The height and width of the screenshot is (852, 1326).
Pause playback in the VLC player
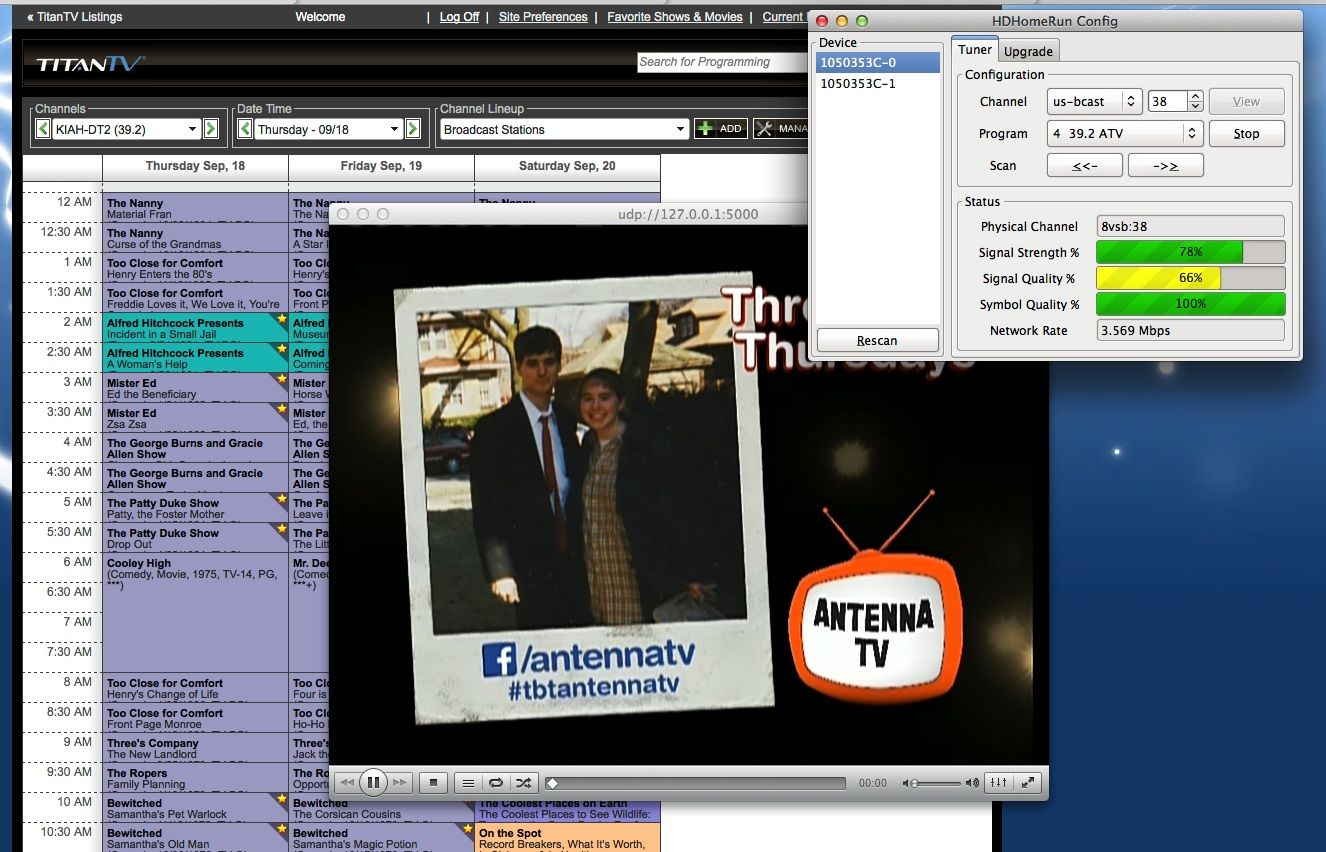coord(373,783)
